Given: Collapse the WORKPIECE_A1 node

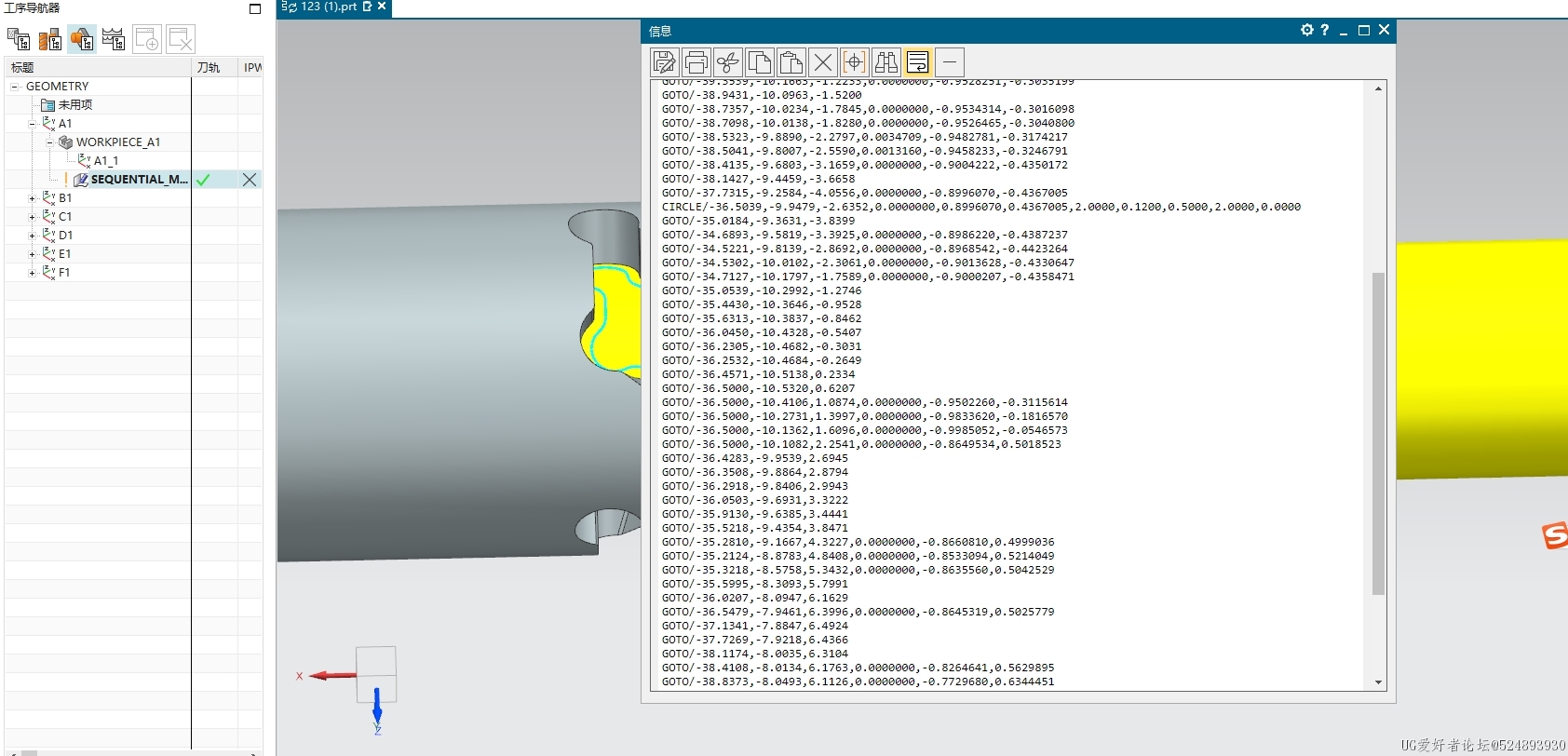Looking at the screenshot, I should pos(49,142).
